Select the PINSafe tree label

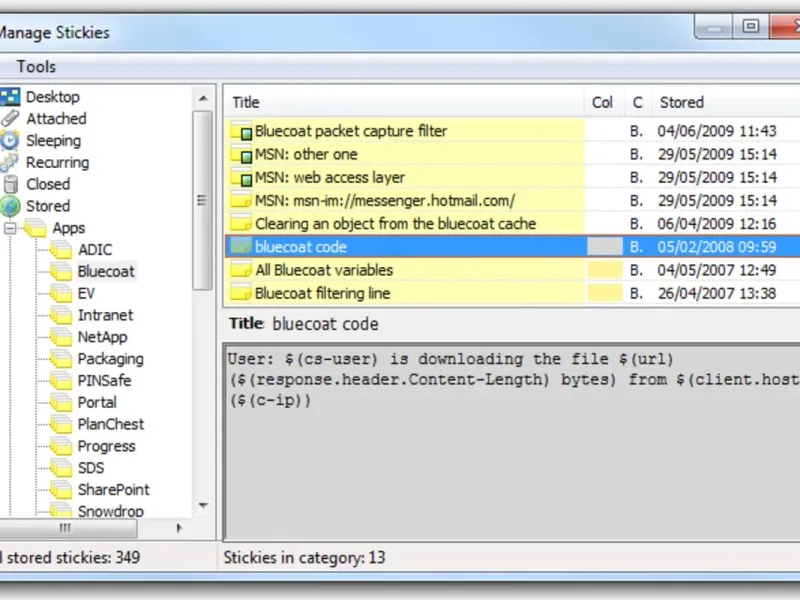[x=105, y=381]
